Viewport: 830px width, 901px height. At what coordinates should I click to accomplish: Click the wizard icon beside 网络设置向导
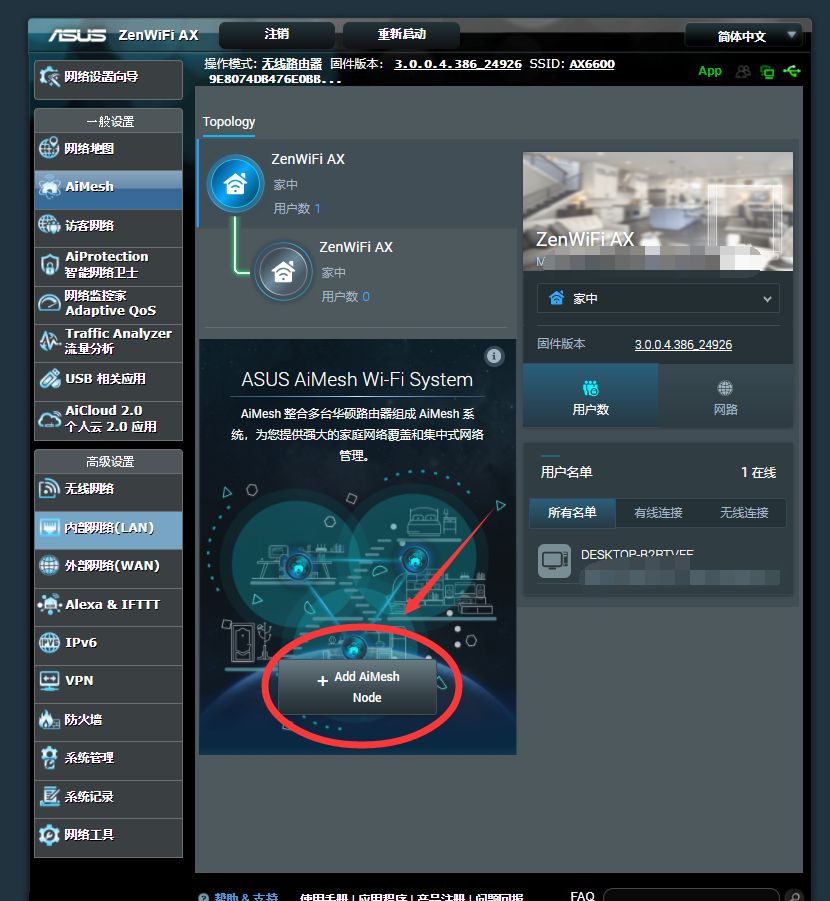pos(49,76)
